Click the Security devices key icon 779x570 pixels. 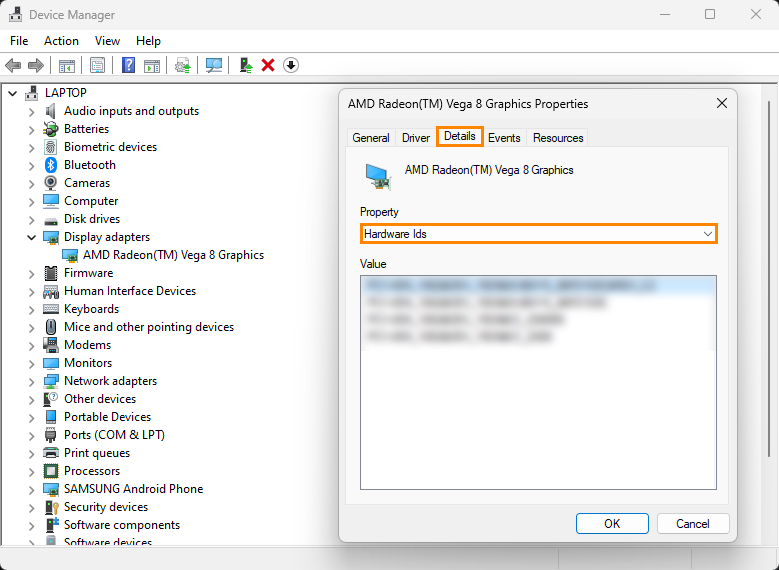52,507
